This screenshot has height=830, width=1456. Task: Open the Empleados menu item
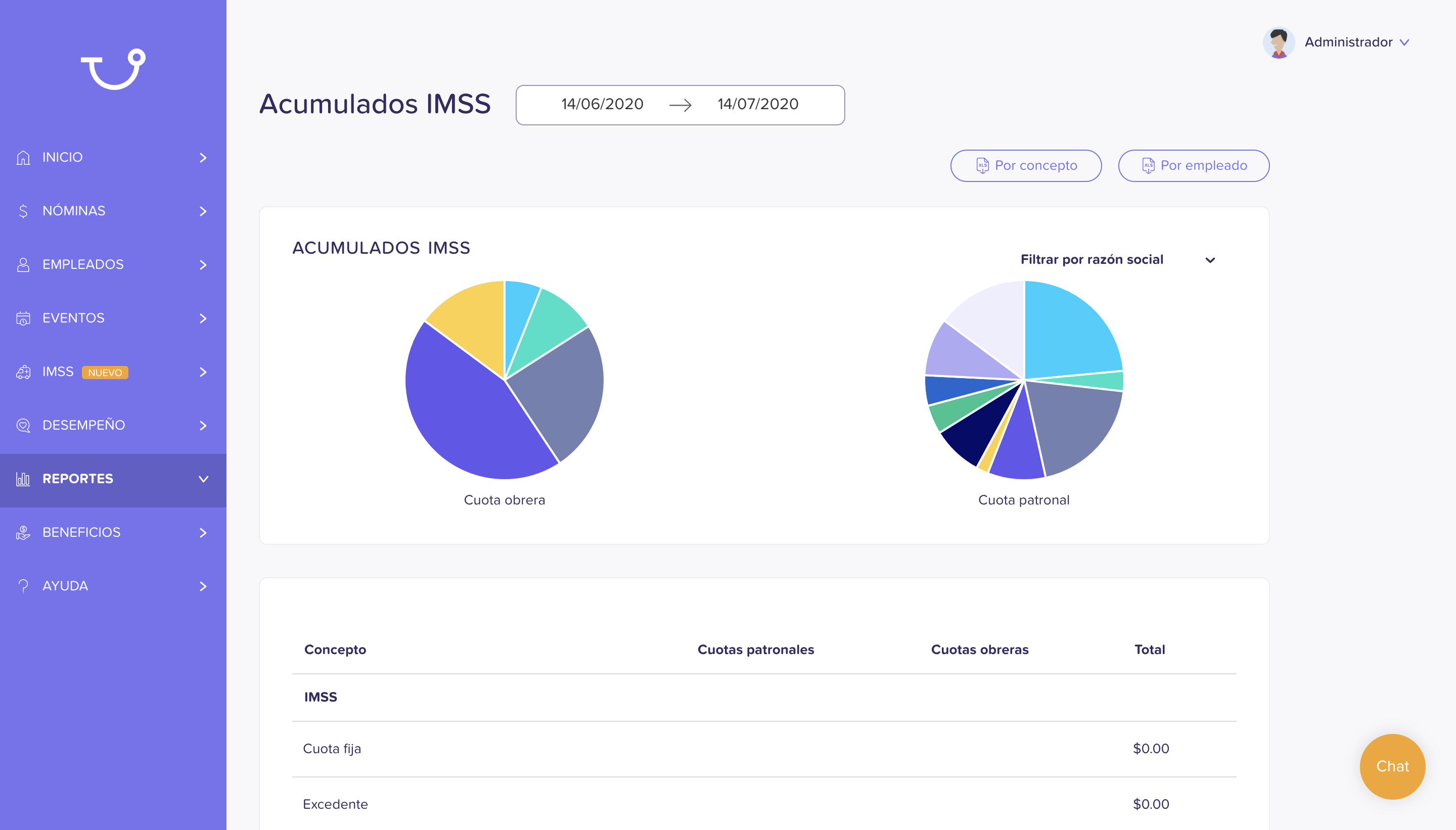(x=113, y=264)
